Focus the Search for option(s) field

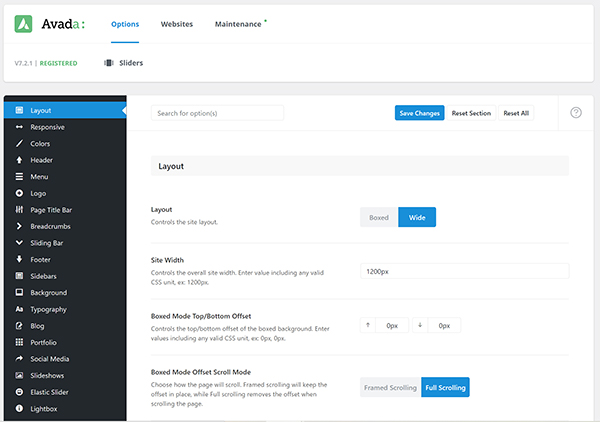click(217, 113)
